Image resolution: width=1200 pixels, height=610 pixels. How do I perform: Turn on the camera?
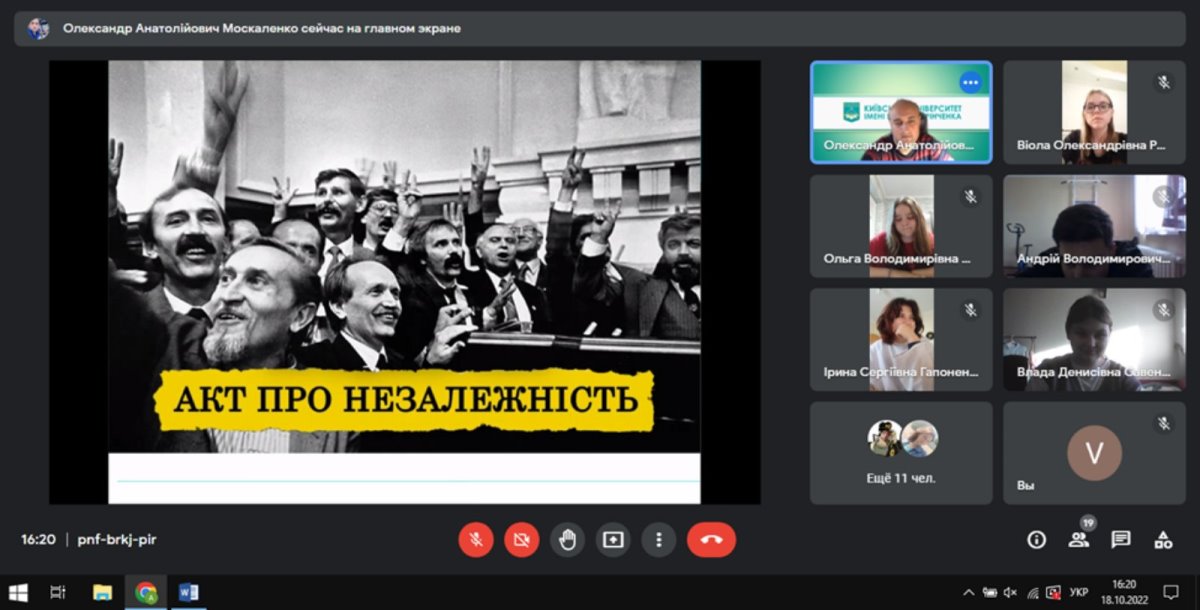pos(521,540)
